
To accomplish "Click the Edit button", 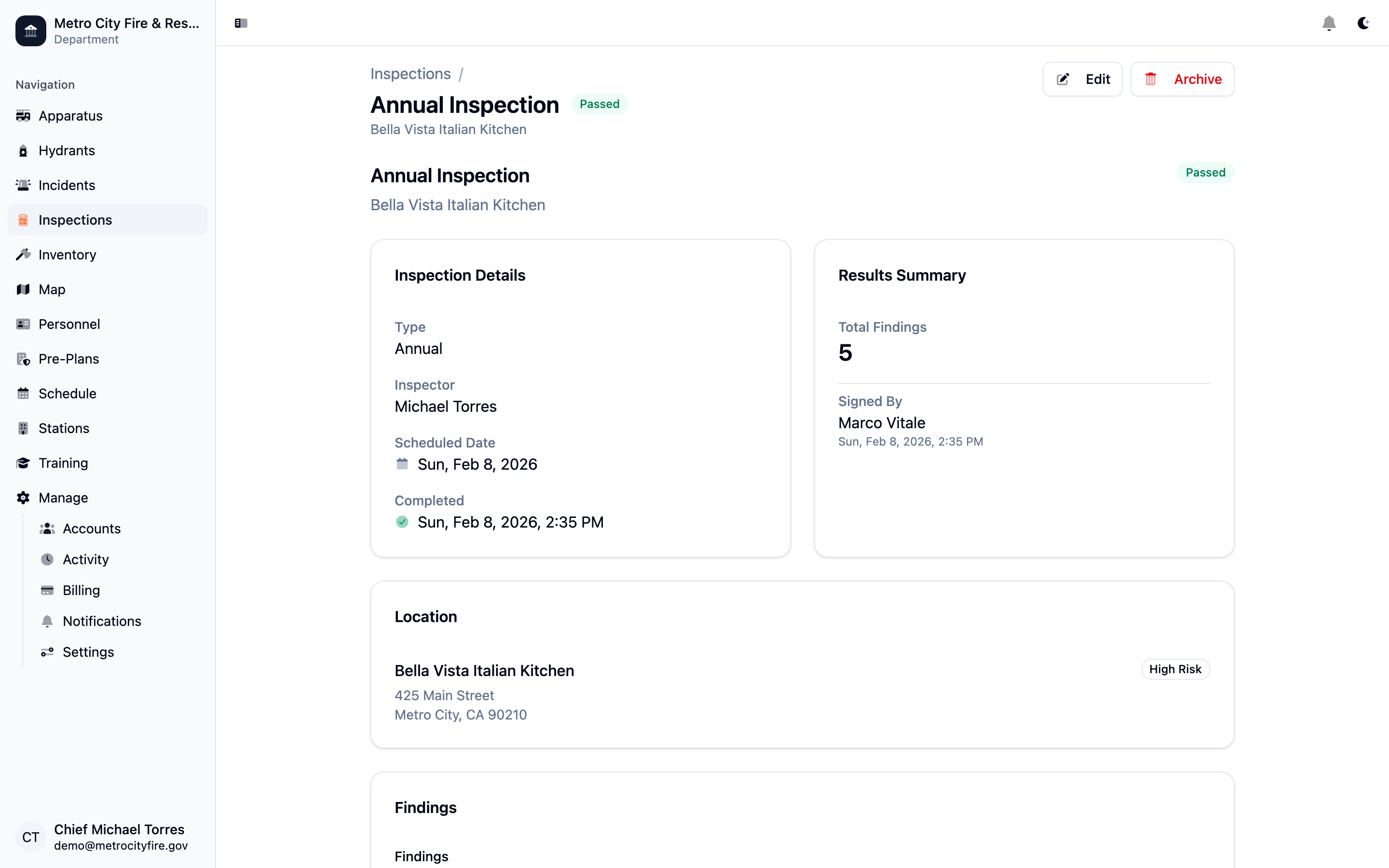I will coord(1082,79).
